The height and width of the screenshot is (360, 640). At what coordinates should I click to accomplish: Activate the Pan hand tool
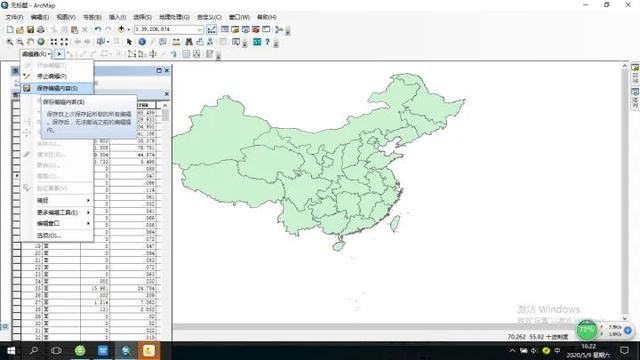[x=31, y=42]
